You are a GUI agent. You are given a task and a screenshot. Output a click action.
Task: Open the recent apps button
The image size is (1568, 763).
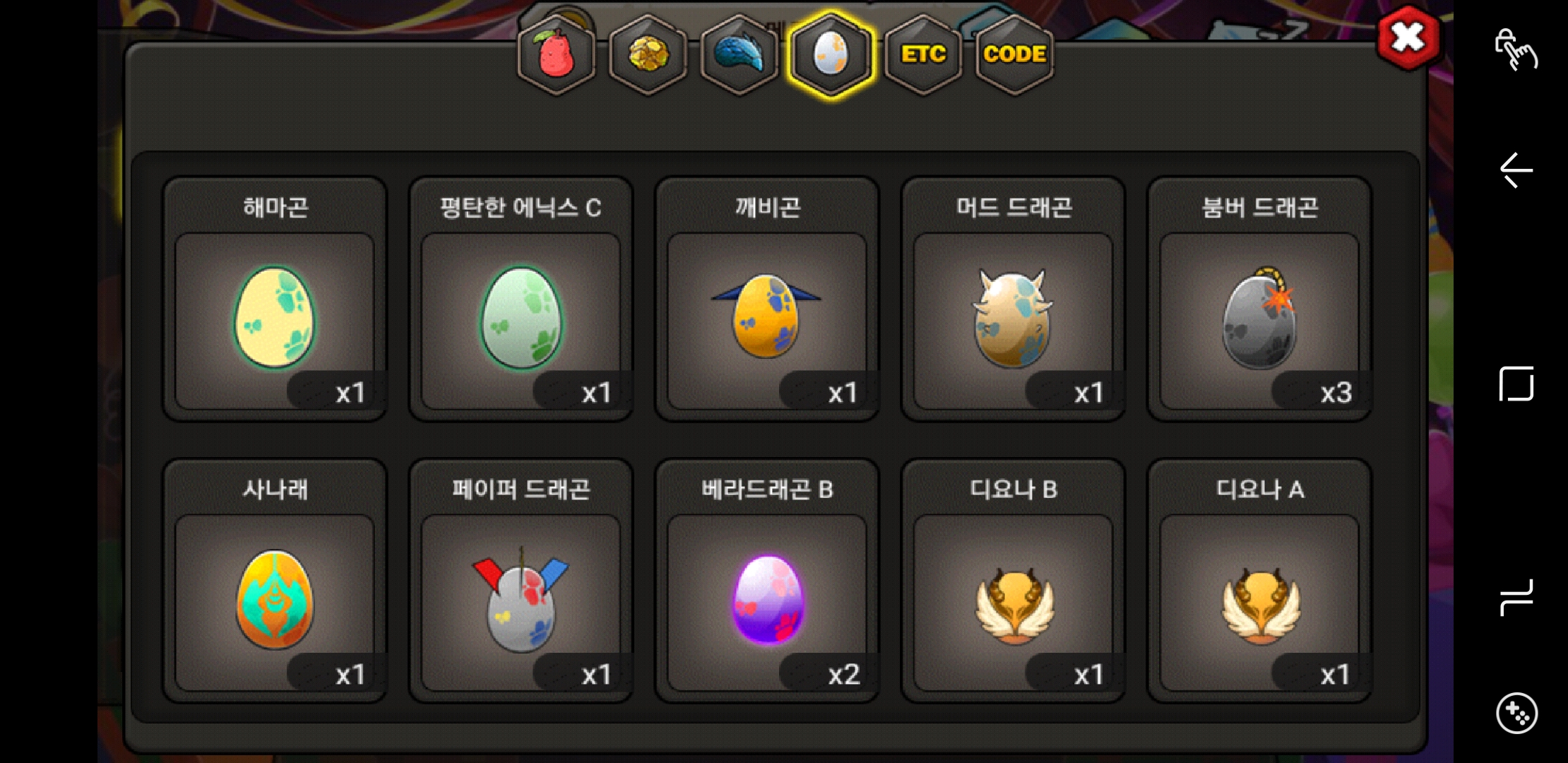click(x=1516, y=598)
